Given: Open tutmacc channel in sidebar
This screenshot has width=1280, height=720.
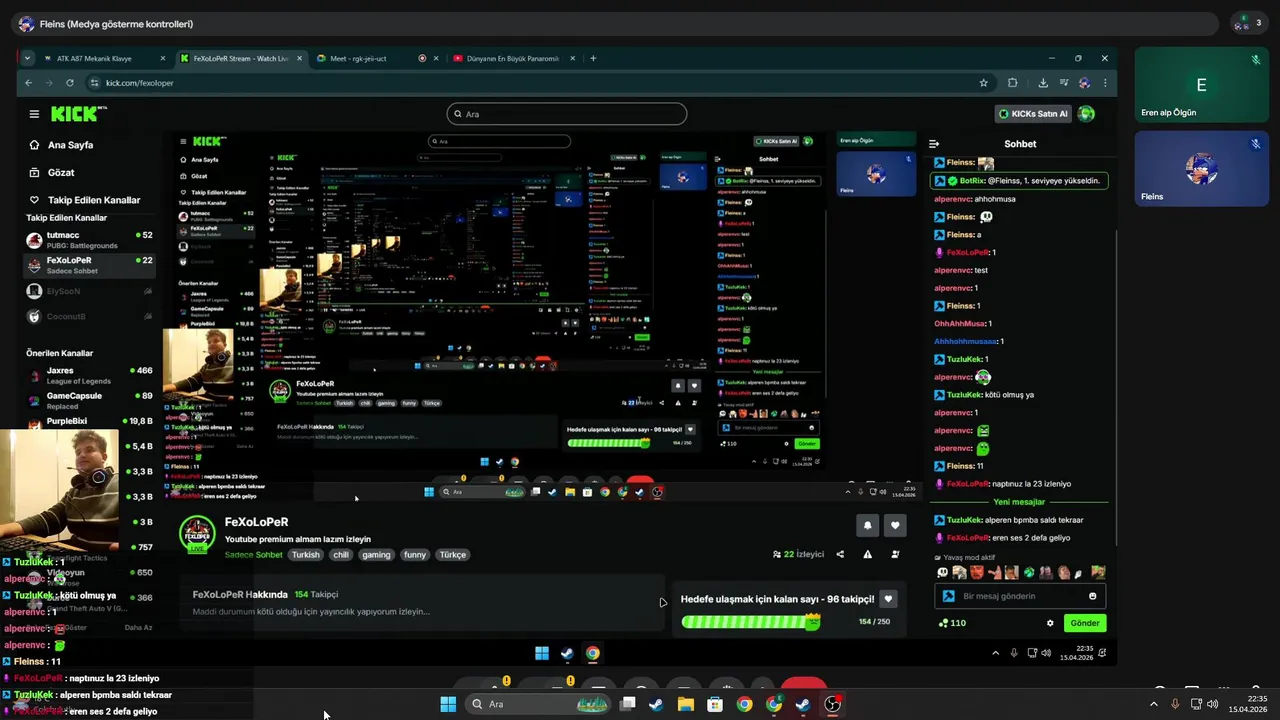Looking at the screenshot, I should [x=90, y=240].
